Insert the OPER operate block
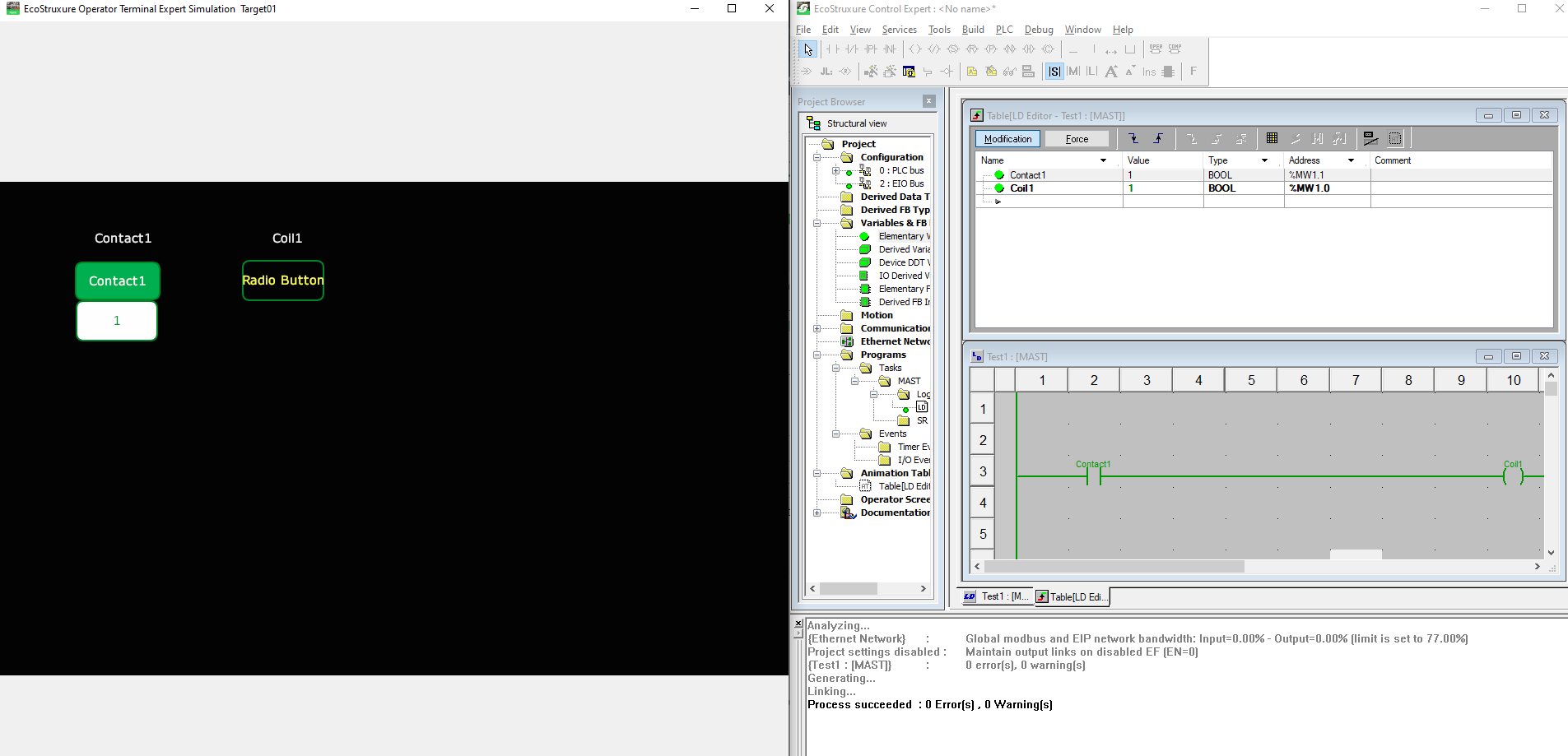The height and width of the screenshot is (756, 1568). 1156,49
